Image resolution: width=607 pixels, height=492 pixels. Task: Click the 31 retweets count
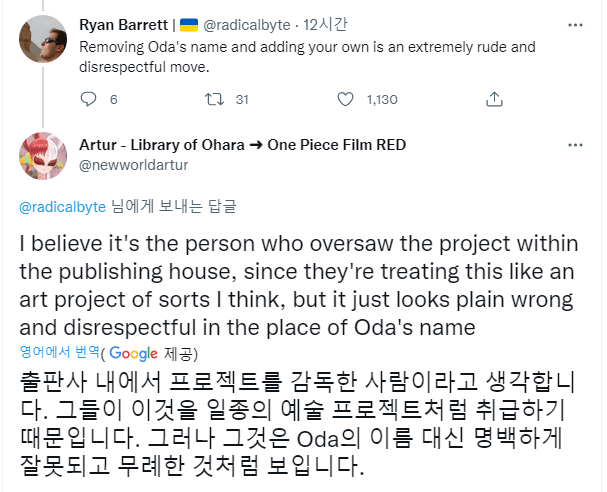[241, 99]
